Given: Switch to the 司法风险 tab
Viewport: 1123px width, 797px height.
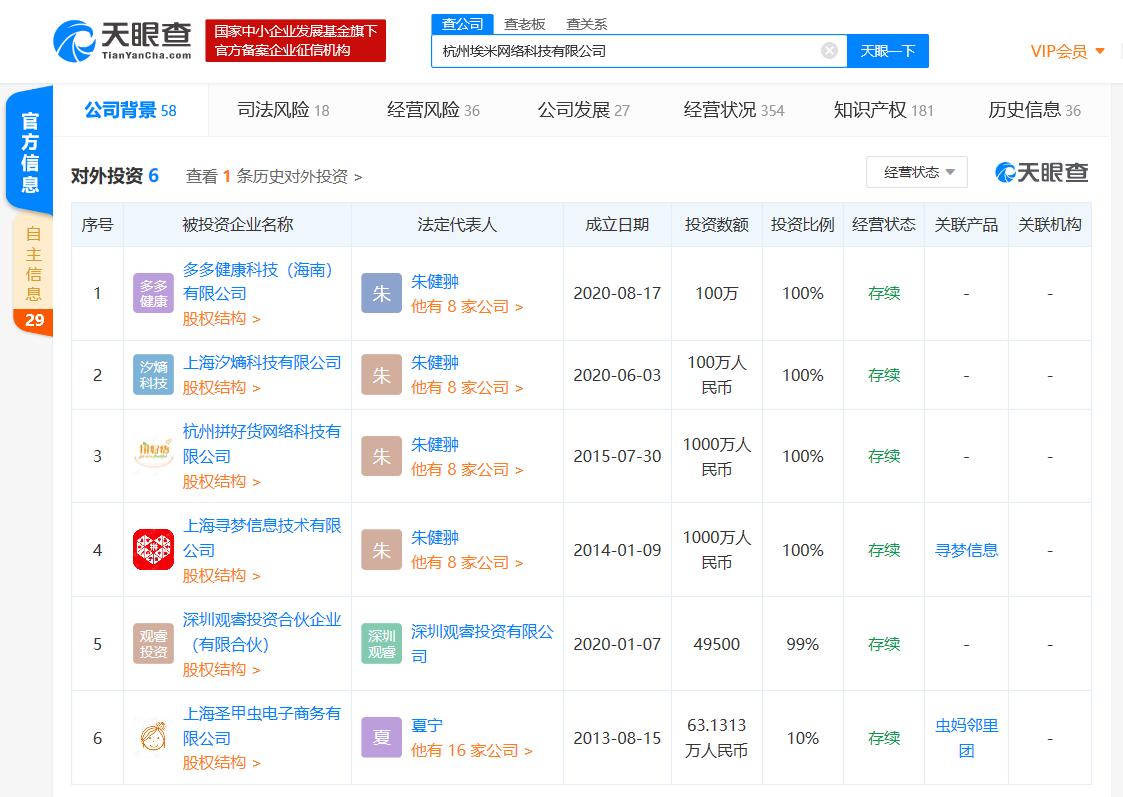Looking at the screenshot, I should point(283,110).
